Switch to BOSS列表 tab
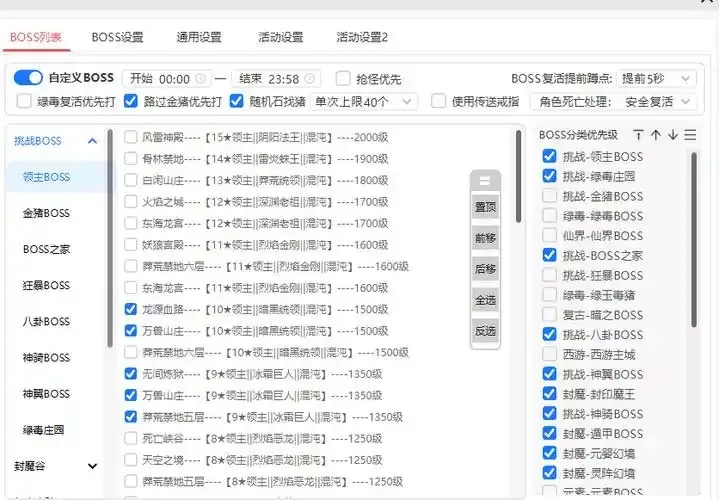This screenshot has height=500, width=719. click(x=36, y=37)
